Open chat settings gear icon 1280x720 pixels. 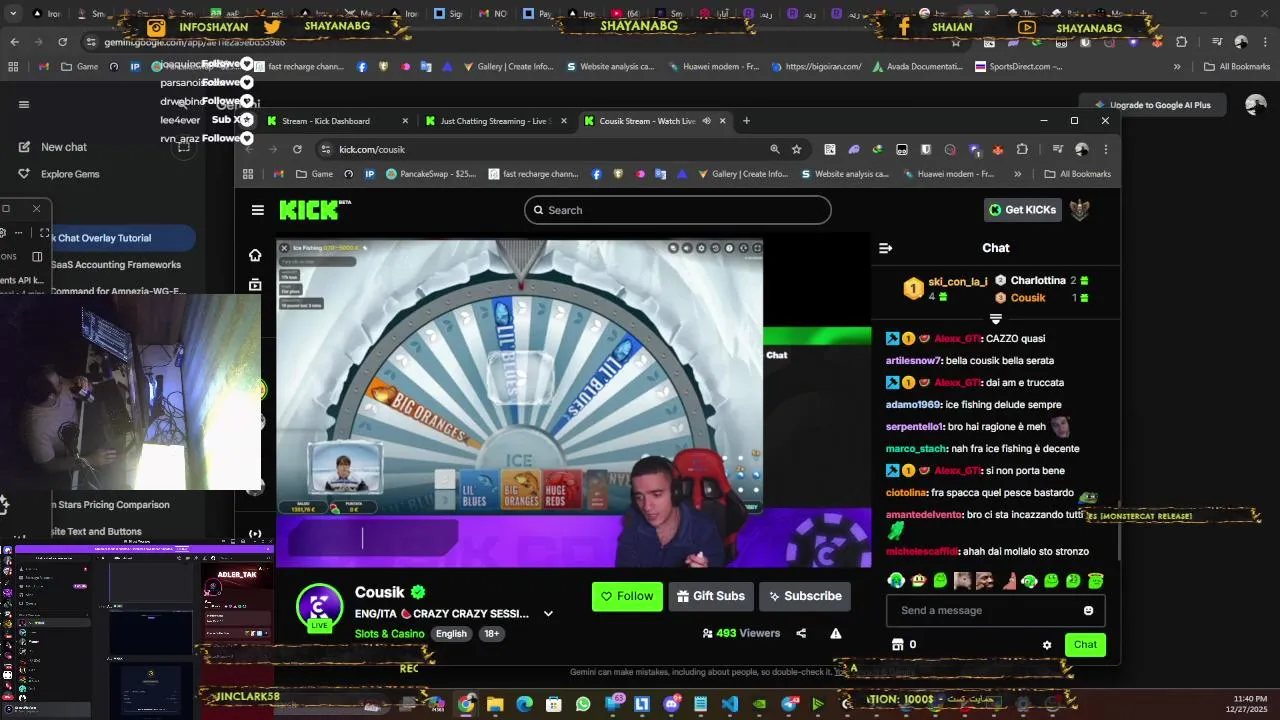pyautogui.click(x=1047, y=645)
